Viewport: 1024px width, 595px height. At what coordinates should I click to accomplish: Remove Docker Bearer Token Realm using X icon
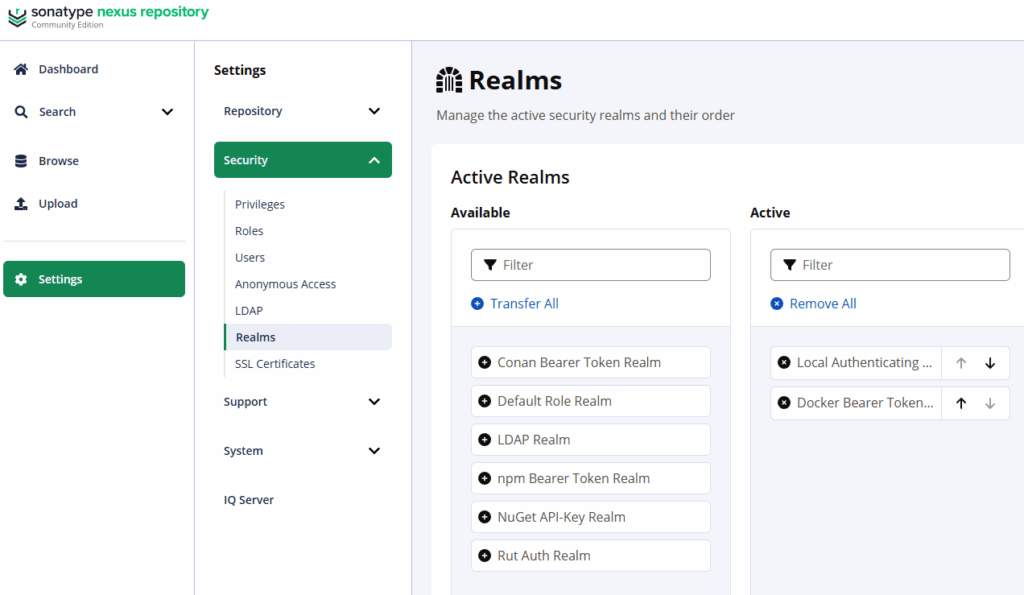tap(784, 403)
